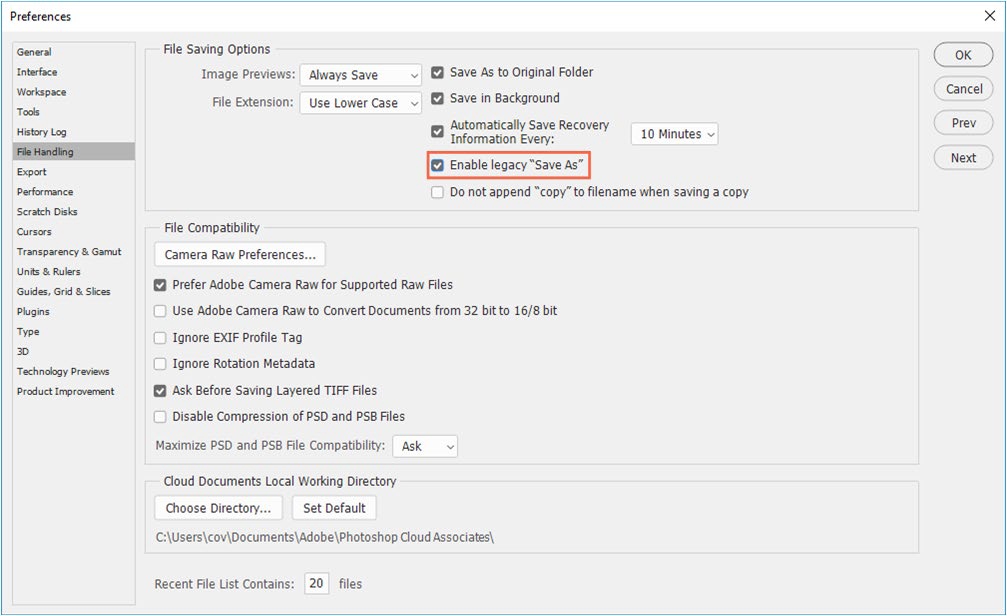Open the 10 Minutes recovery interval dropdown
1007x616 pixels.
click(x=675, y=134)
